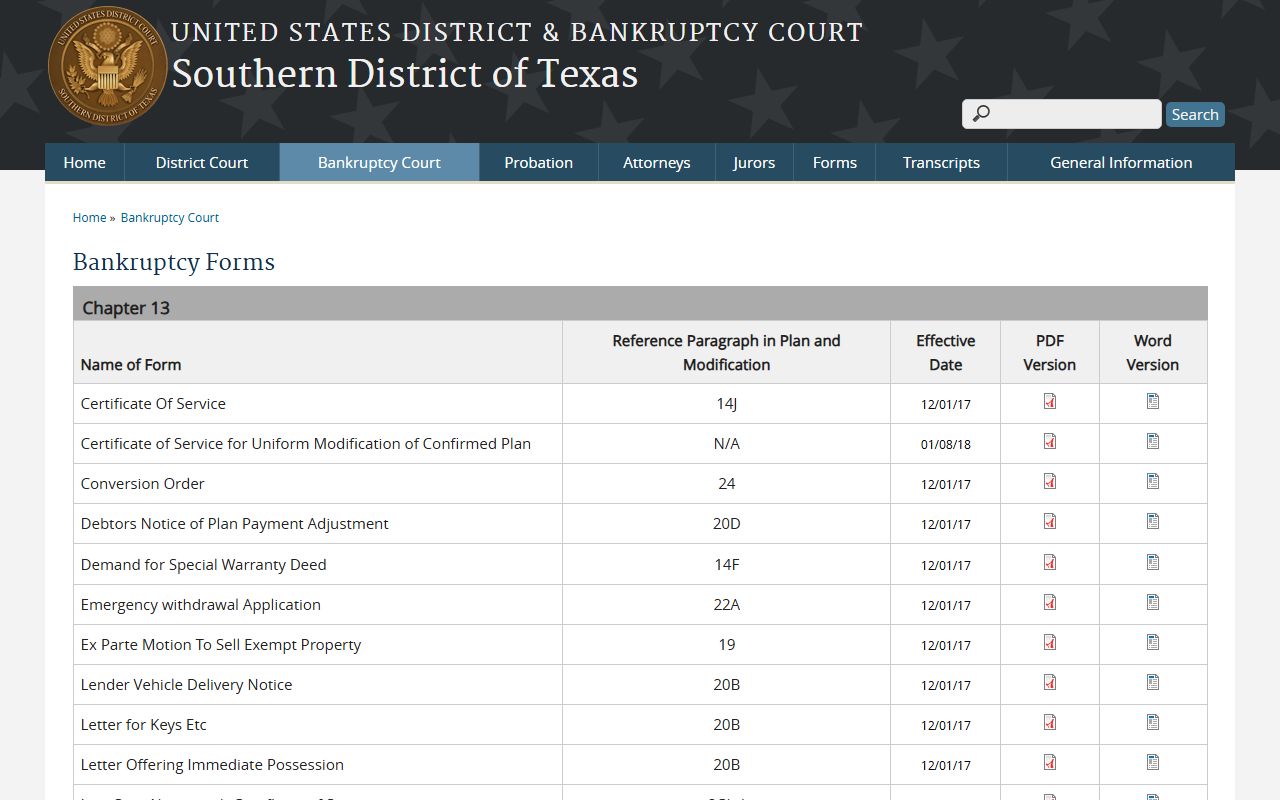Viewport: 1280px width, 800px height.
Task: Select the Lender Vehicle Delivery Notice text
Action: pos(187,684)
